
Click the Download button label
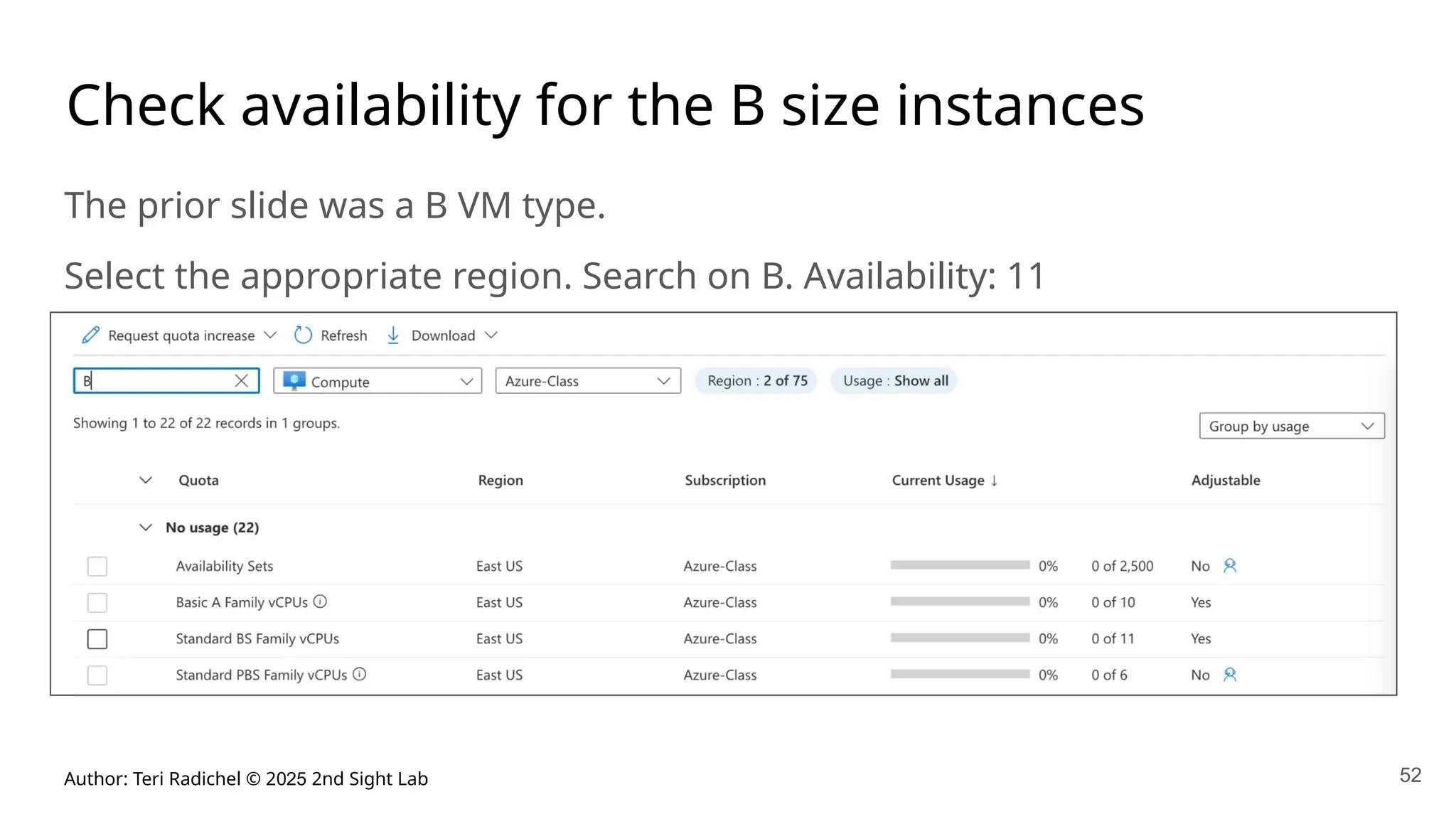point(443,336)
